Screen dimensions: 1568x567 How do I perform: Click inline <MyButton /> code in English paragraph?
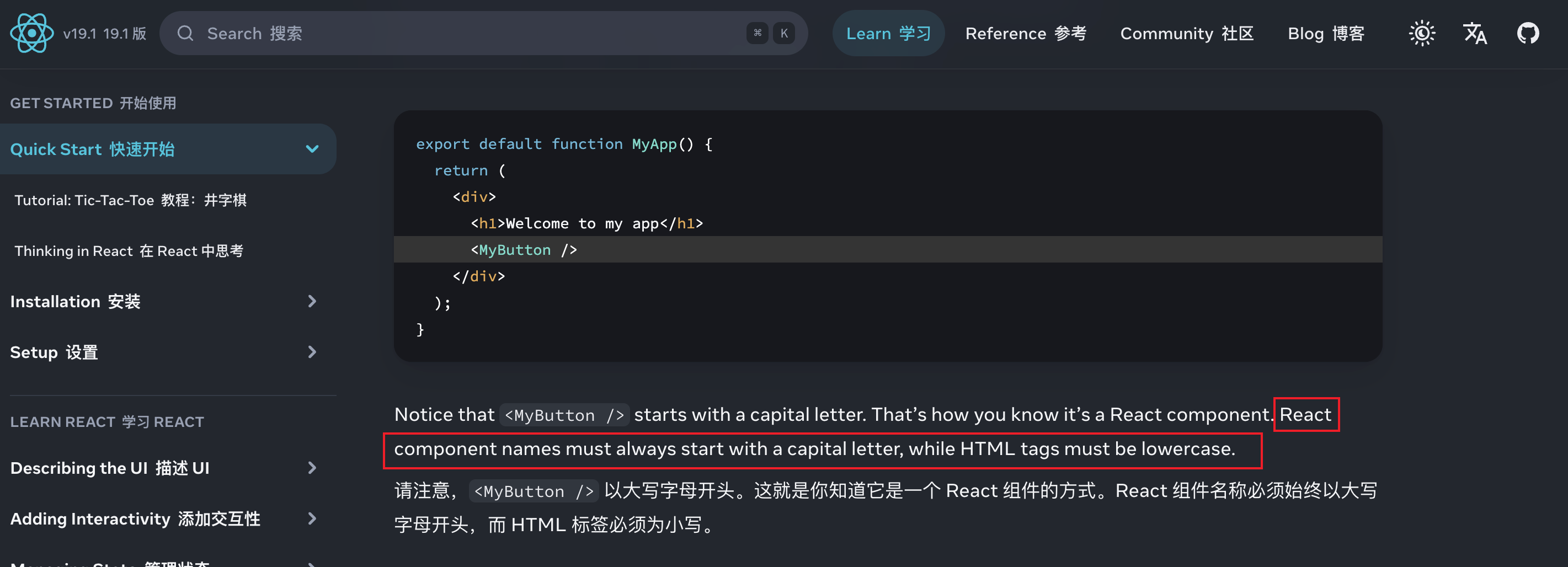pyautogui.click(x=564, y=415)
